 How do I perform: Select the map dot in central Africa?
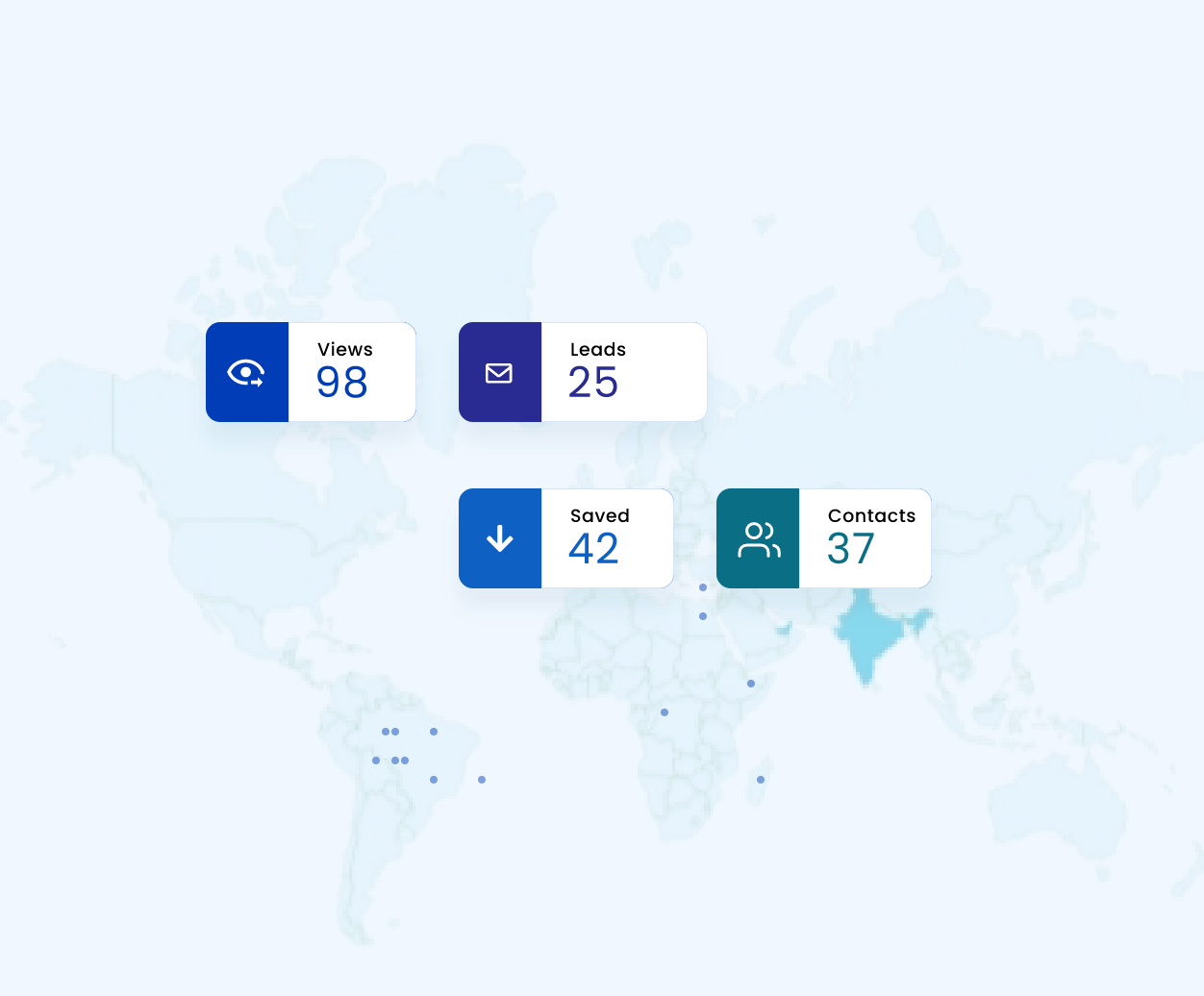click(x=665, y=712)
